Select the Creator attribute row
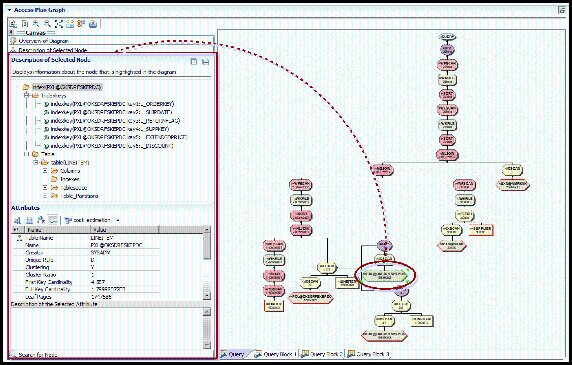This screenshot has height=365, width=572. 86,252
